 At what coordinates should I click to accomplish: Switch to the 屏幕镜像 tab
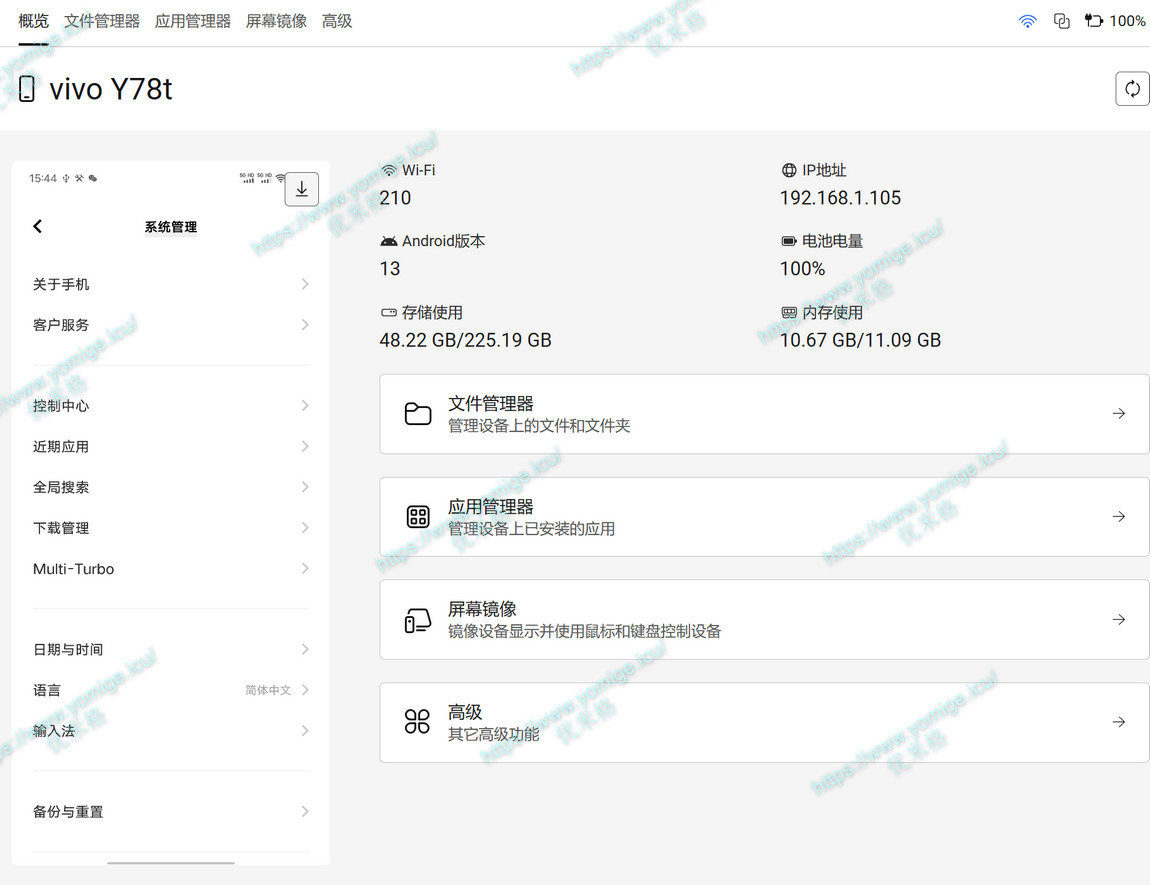(276, 21)
